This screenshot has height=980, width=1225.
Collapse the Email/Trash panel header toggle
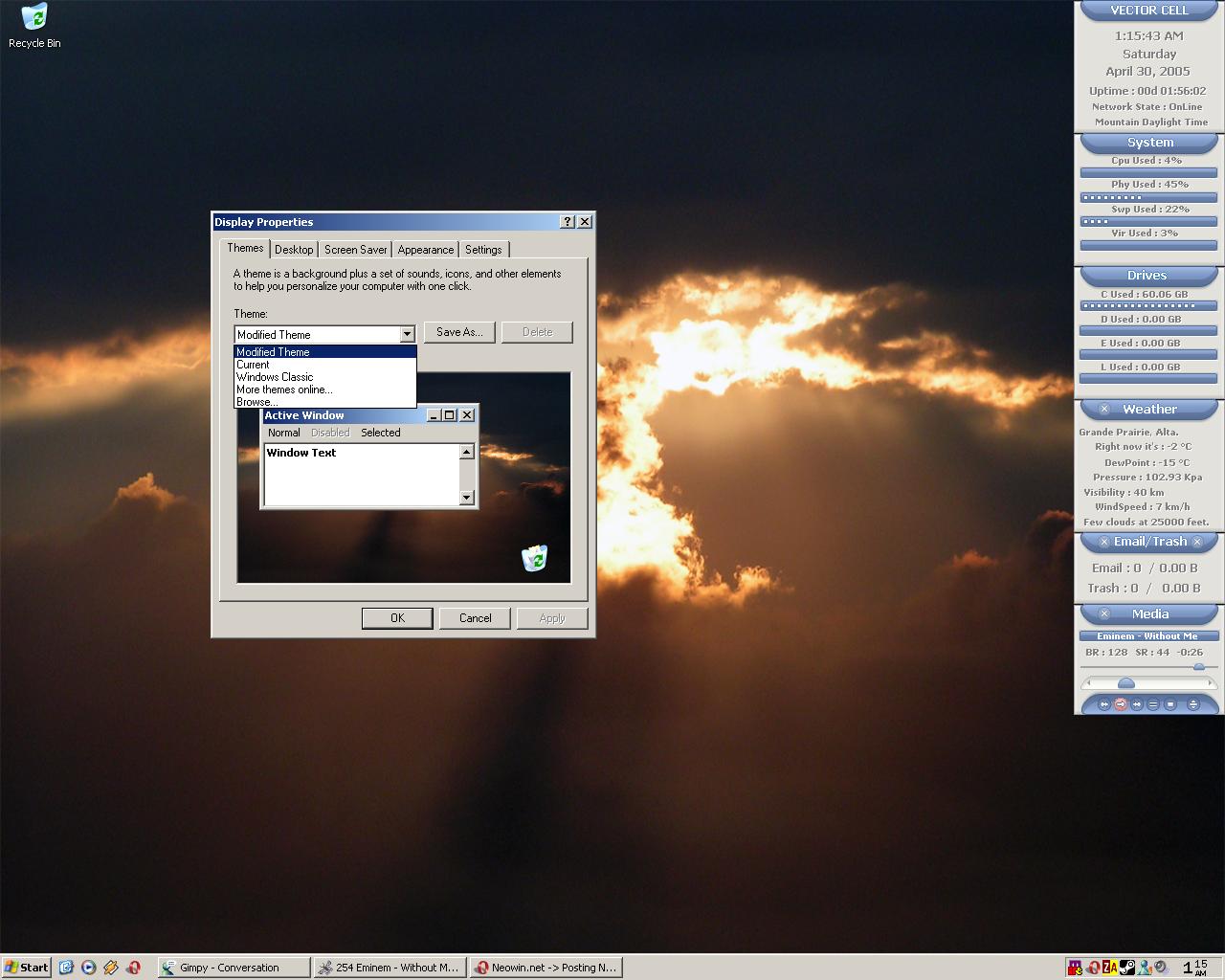(x=1103, y=541)
